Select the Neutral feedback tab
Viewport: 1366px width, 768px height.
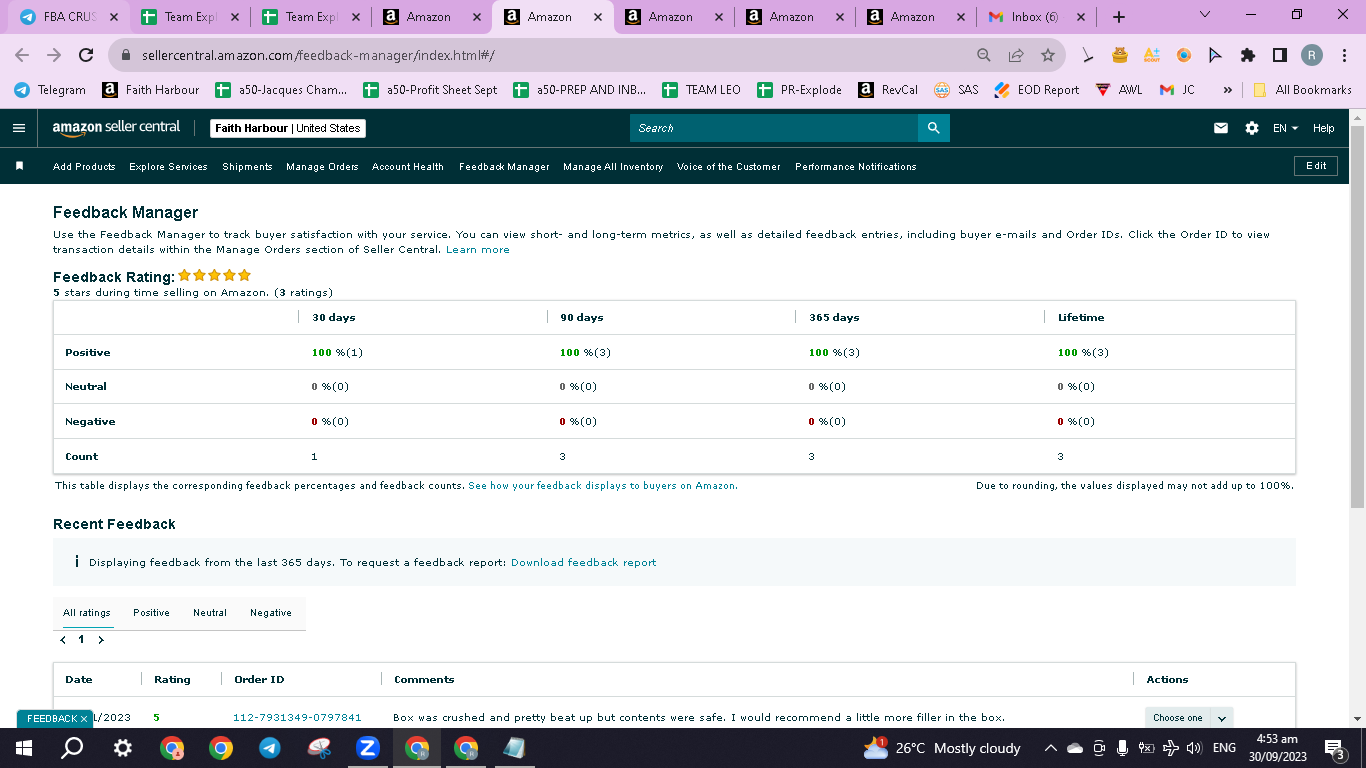tap(210, 613)
